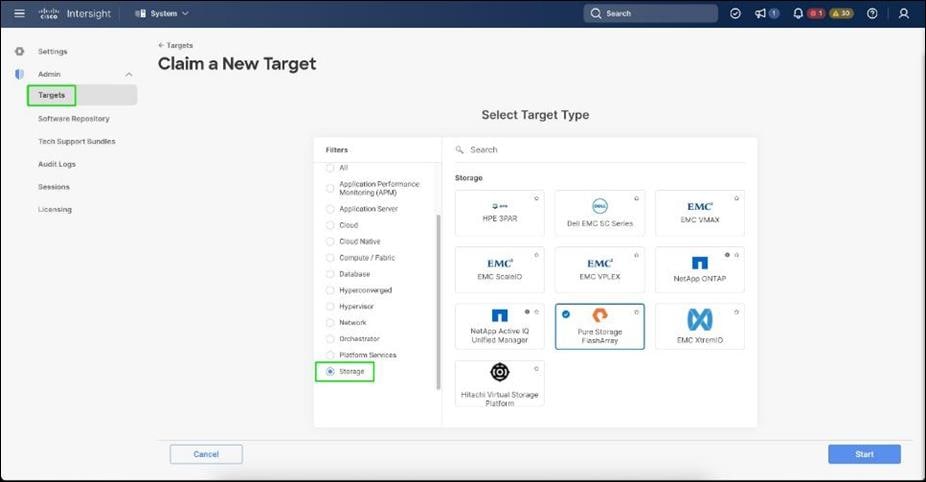
Task: Choose the HPE 3PAR target card
Action: 500,213
